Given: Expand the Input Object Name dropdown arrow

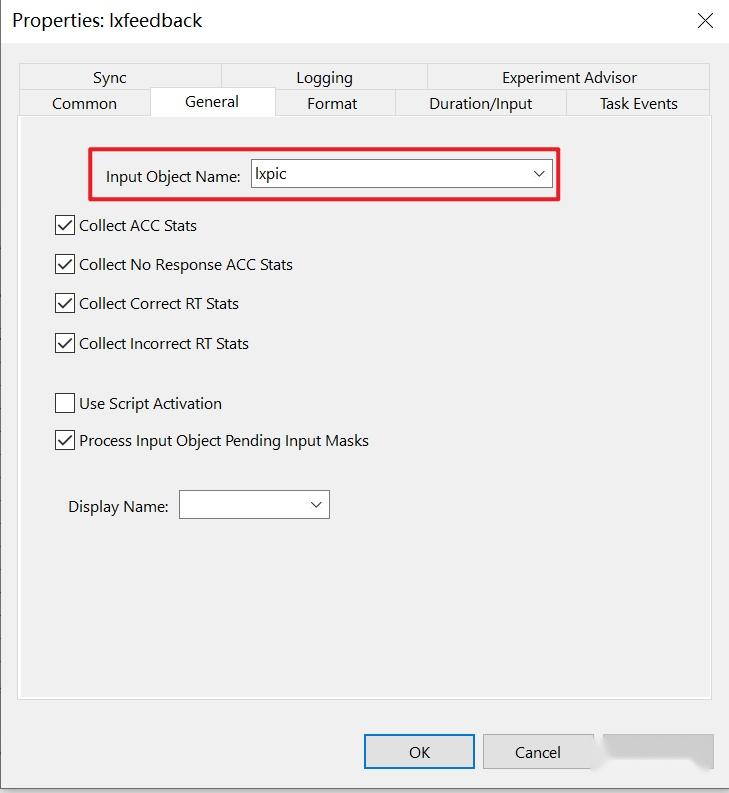Looking at the screenshot, I should click(x=539, y=173).
